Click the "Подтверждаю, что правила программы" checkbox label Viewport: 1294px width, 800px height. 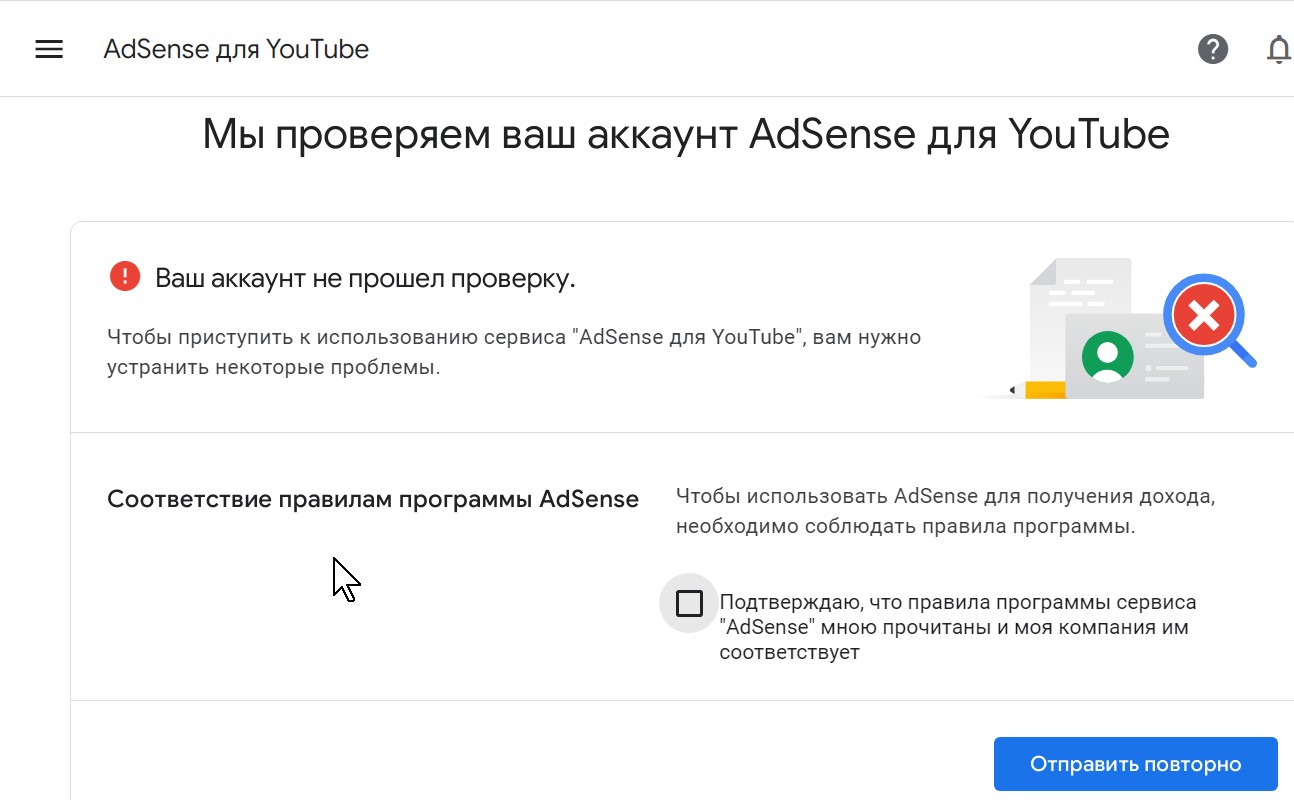pos(958,628)
